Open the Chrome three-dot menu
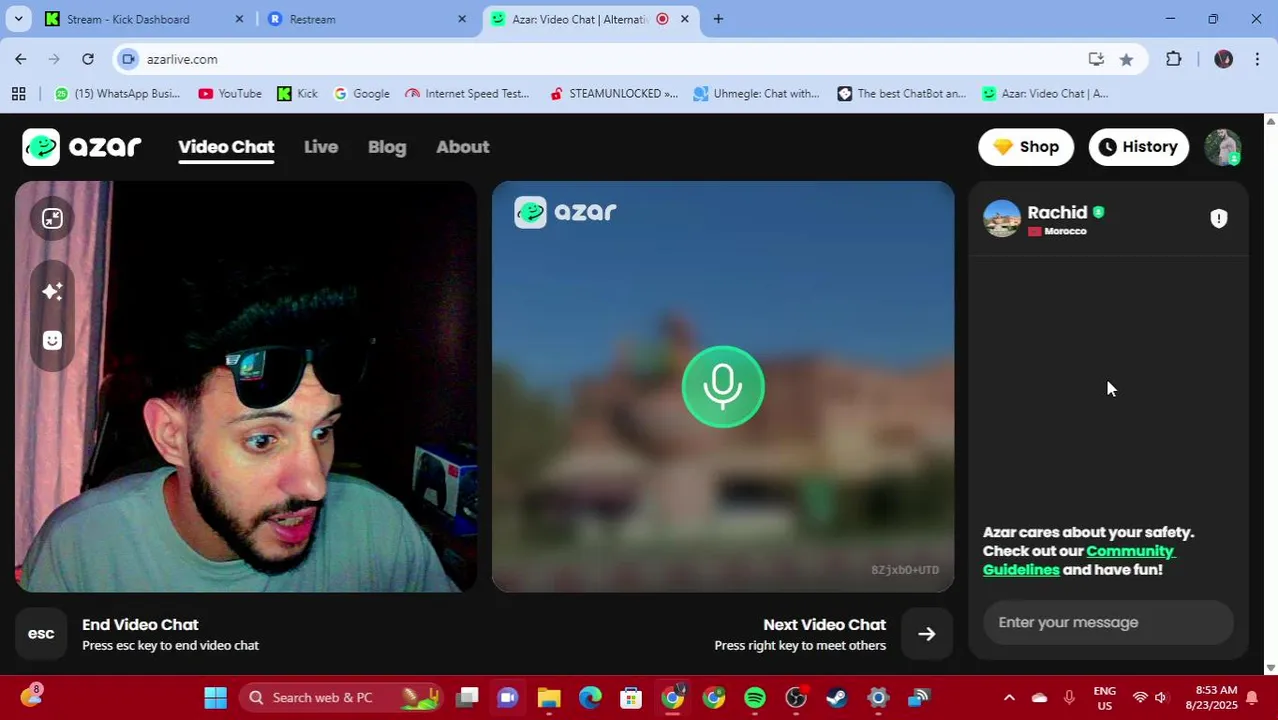 pyautogui.click(x=1257, y=59)
